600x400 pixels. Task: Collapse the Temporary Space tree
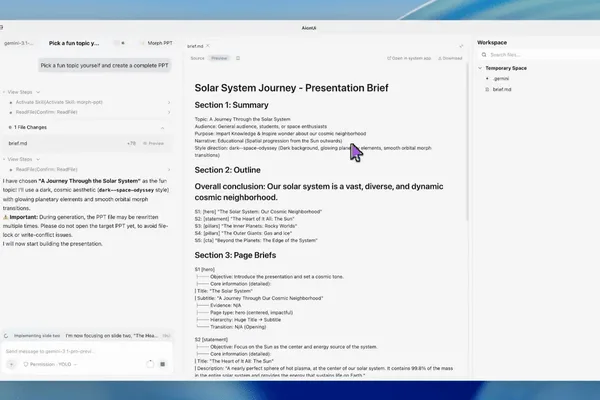(x=480, y=68)
